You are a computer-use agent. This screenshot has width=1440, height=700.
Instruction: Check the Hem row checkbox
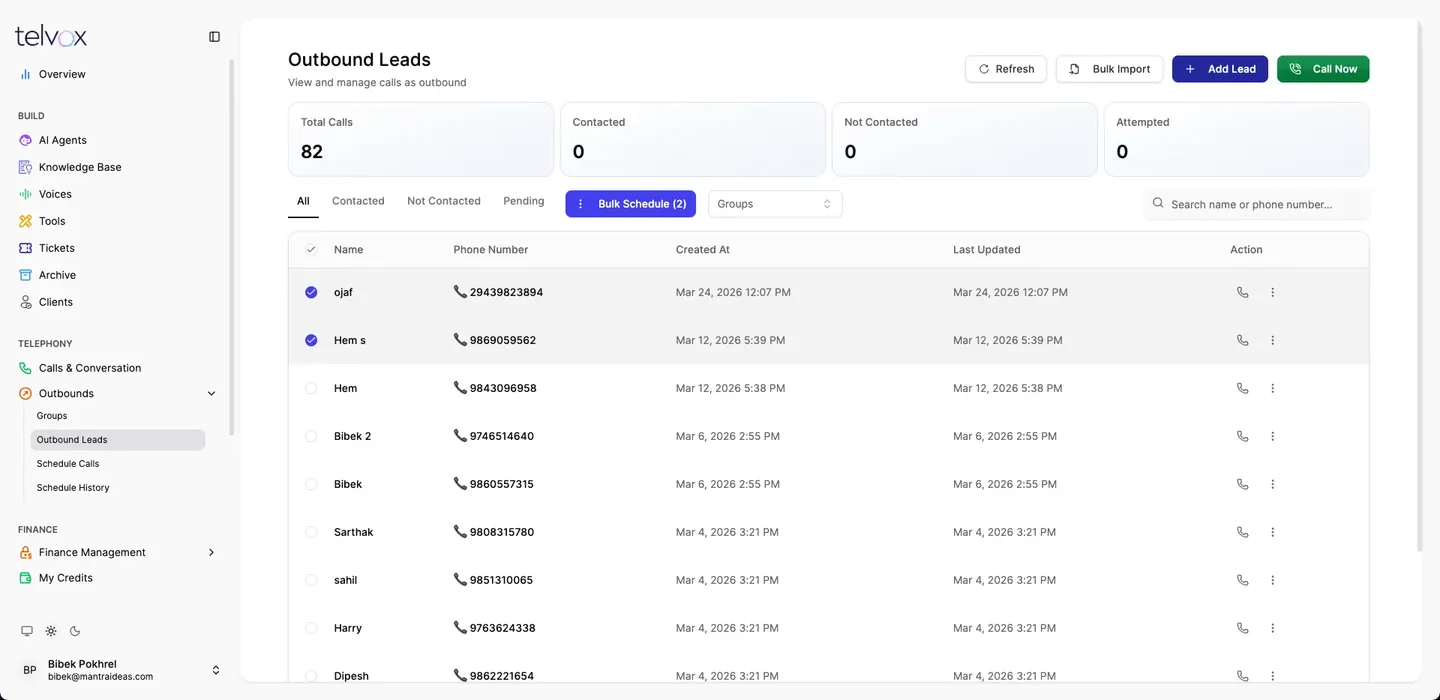(311, 388)
